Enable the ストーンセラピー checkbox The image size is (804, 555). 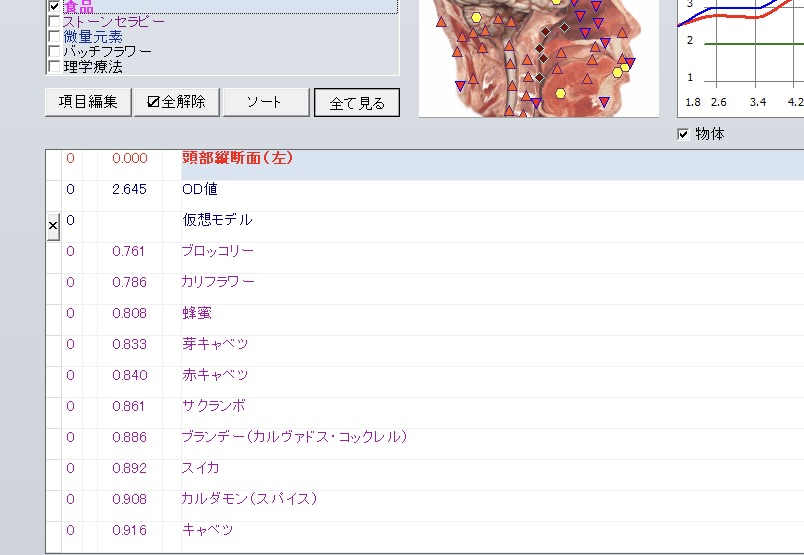[55, 22]
